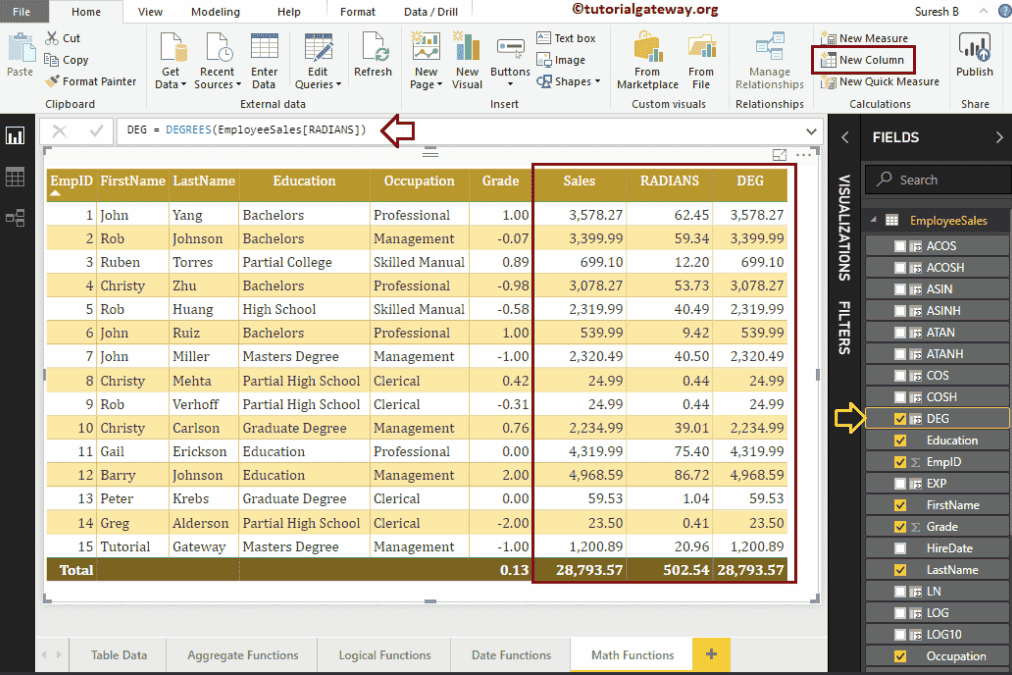This screenshot has height=675, width=1012.
Task: Open the From Marketplace custom visuals
Action: point(647,62)
